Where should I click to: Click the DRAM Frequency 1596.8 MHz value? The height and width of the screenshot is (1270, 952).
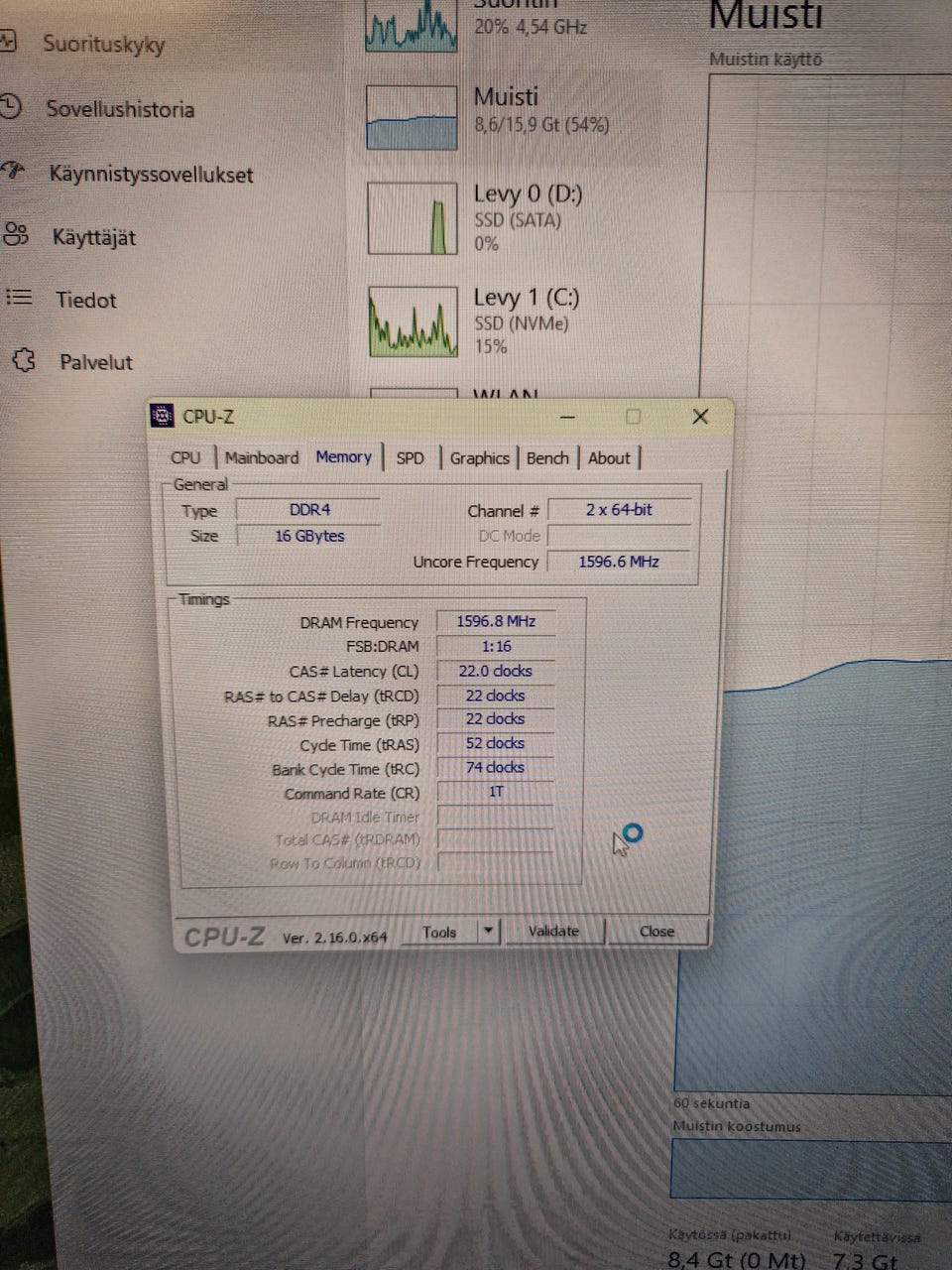(496, 622)
